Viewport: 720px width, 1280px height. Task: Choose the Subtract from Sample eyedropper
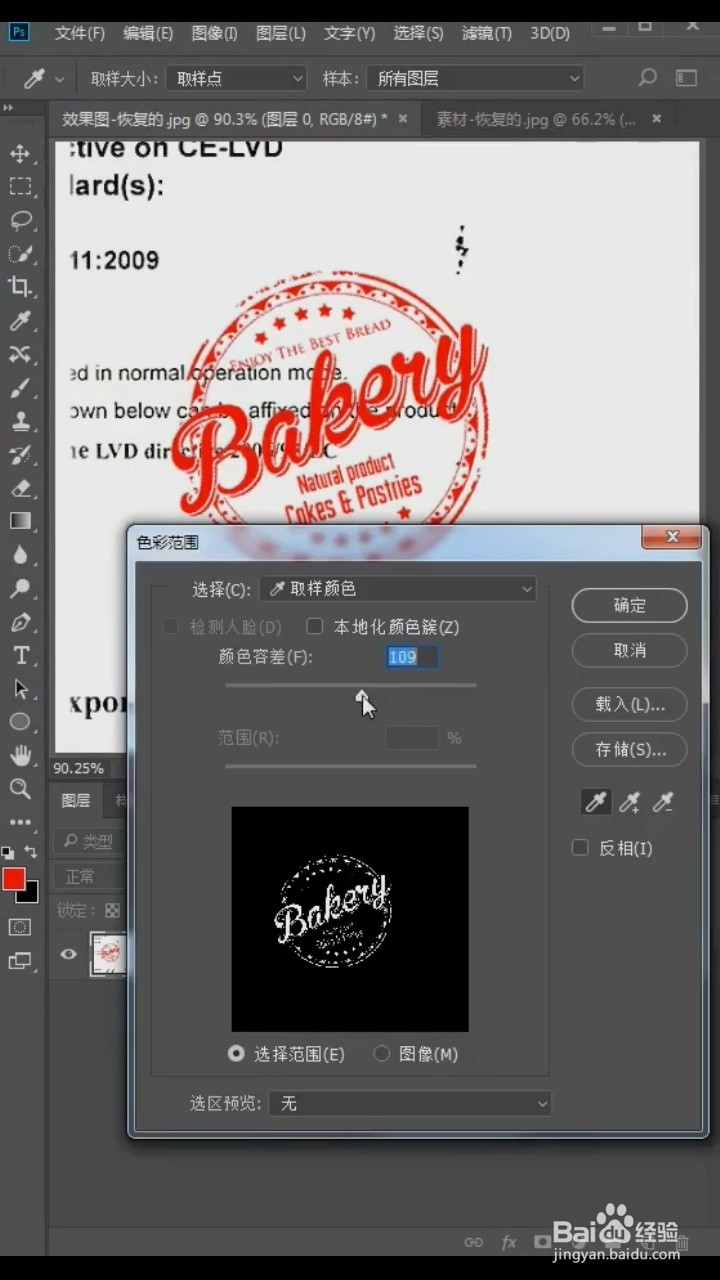[663, 802]
